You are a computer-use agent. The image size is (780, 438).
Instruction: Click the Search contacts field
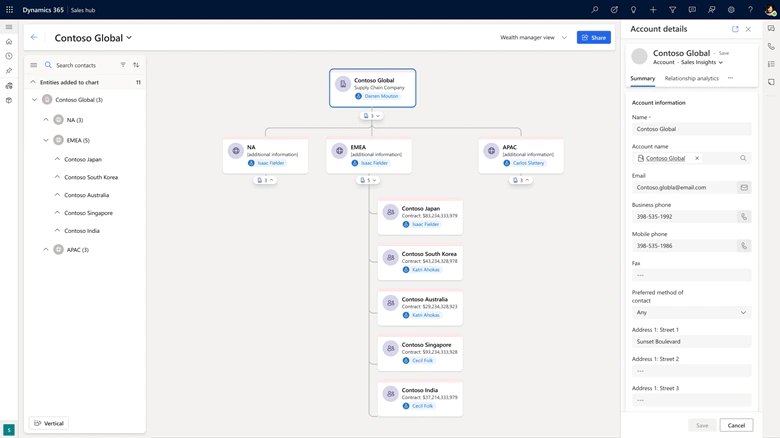[x=83, y=65]
